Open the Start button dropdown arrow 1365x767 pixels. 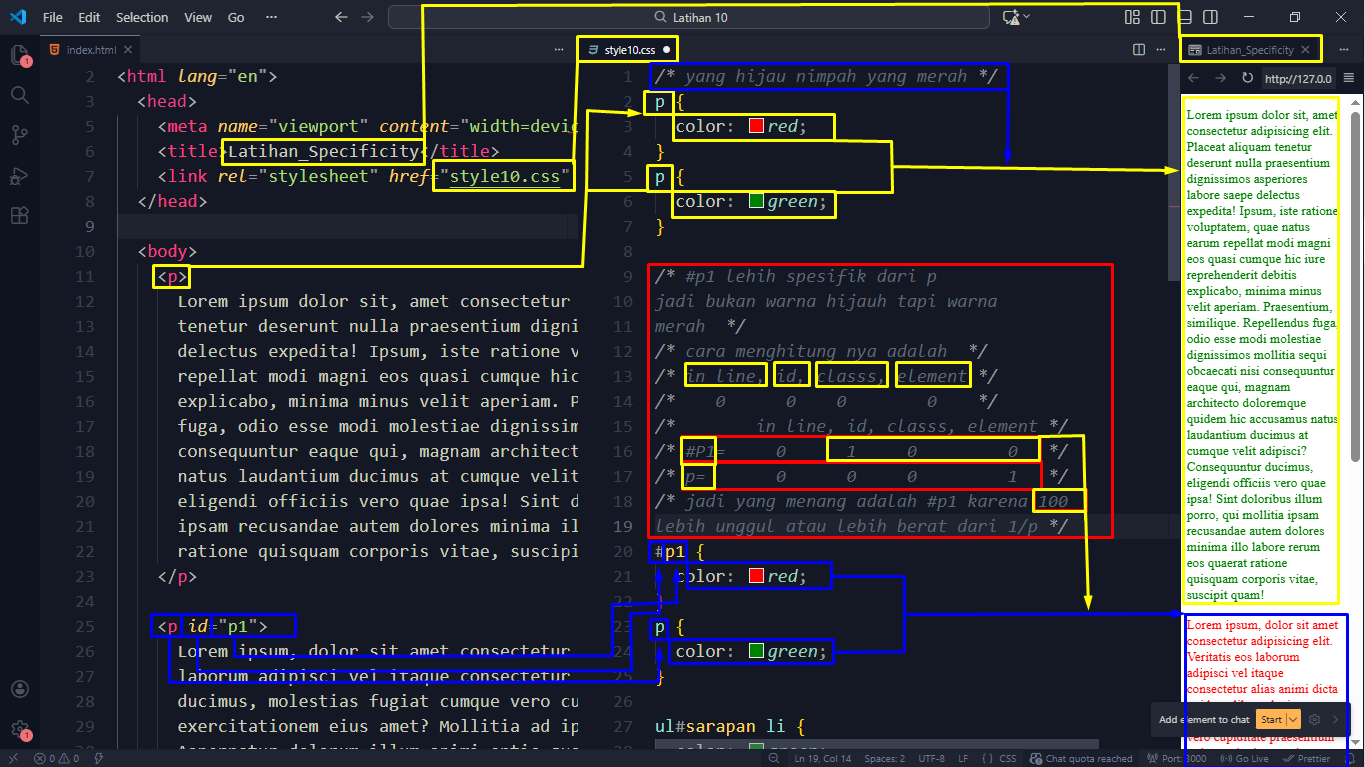coord(1292,719)
